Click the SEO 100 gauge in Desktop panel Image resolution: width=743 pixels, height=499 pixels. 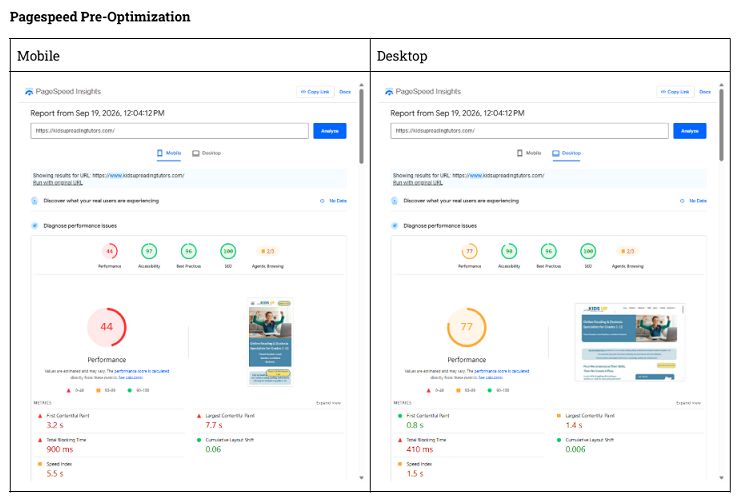(x=588, y=251)
